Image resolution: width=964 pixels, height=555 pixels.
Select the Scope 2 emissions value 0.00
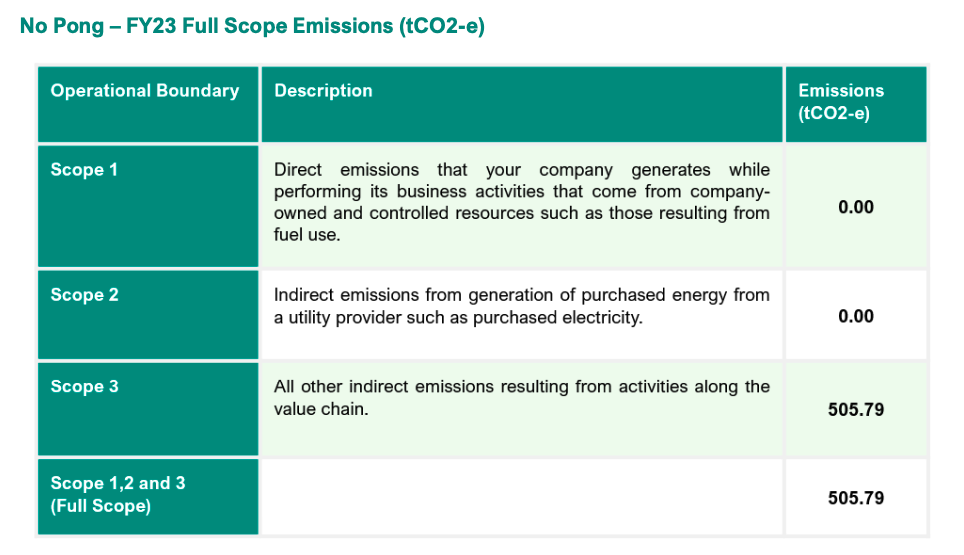[x=856, y=317]
